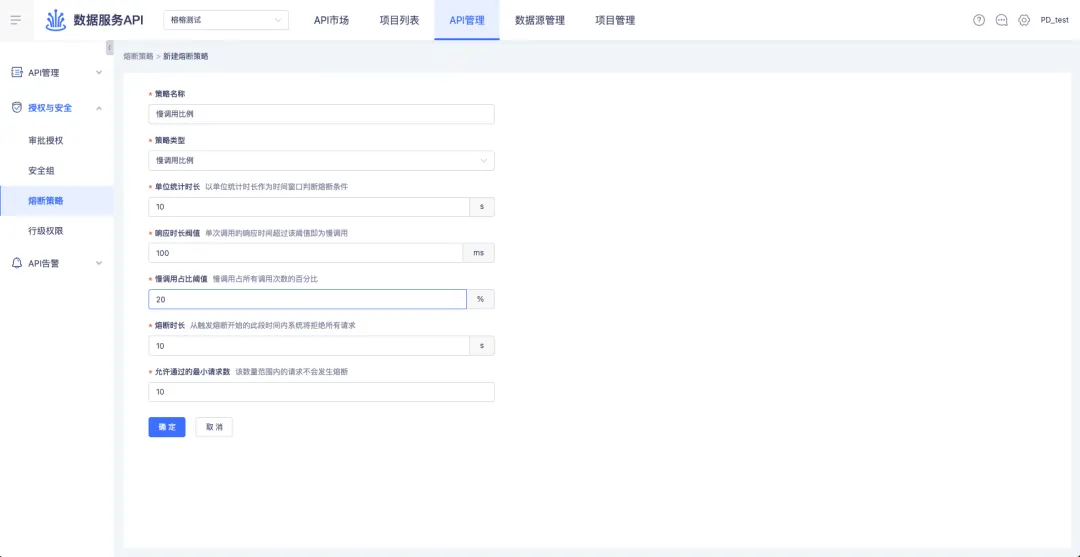Open the 策略类型 dropdown
Screen dimensions: 1080x557
coord(321,160)
